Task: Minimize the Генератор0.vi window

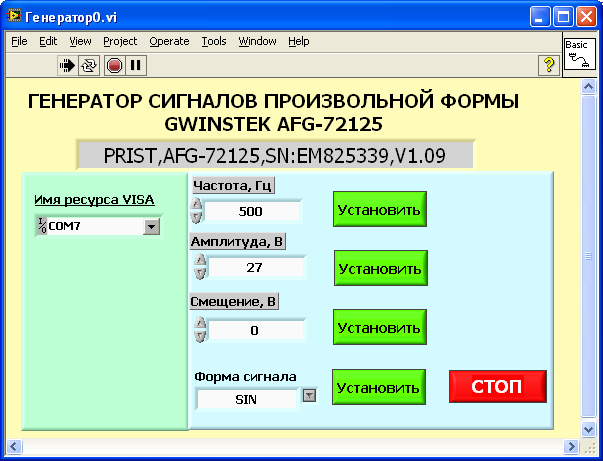Action: tap(540, 17)
